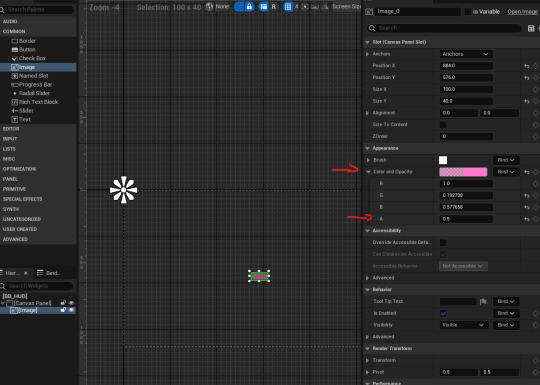Check Override Accessible Defaults
Image resolution: width=540 pixels, height=385 pixels.
coord(443,243)
